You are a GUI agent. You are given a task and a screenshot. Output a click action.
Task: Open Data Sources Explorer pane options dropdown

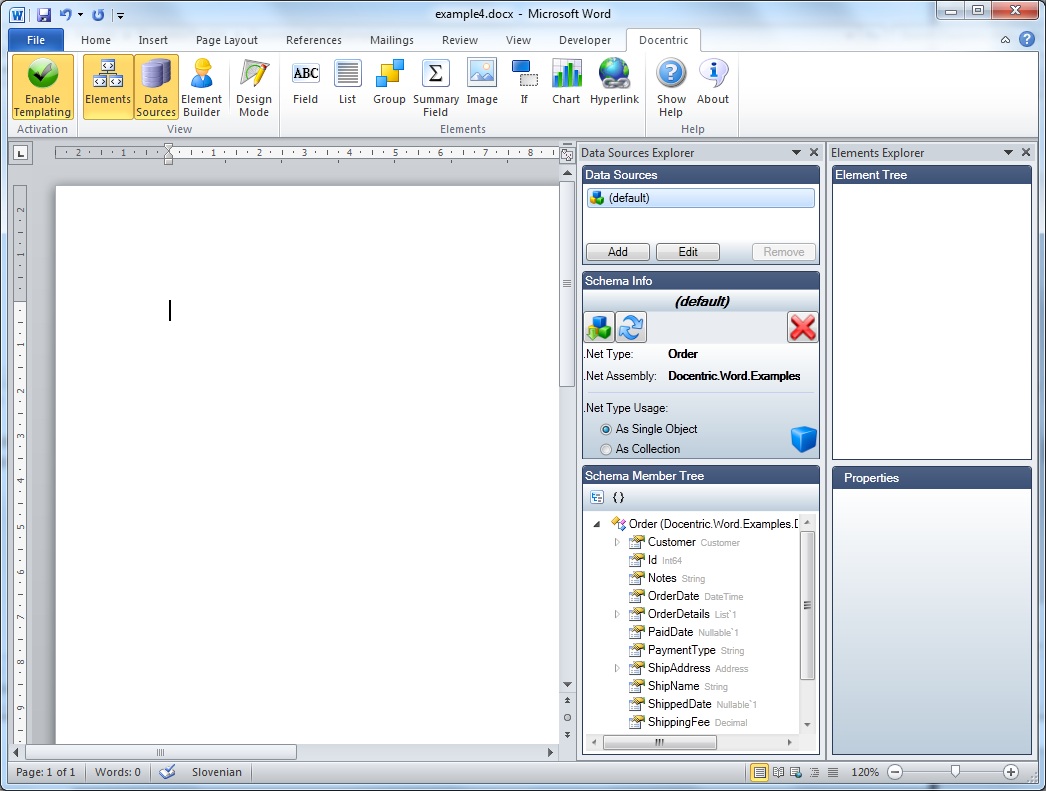coord(796,153)
